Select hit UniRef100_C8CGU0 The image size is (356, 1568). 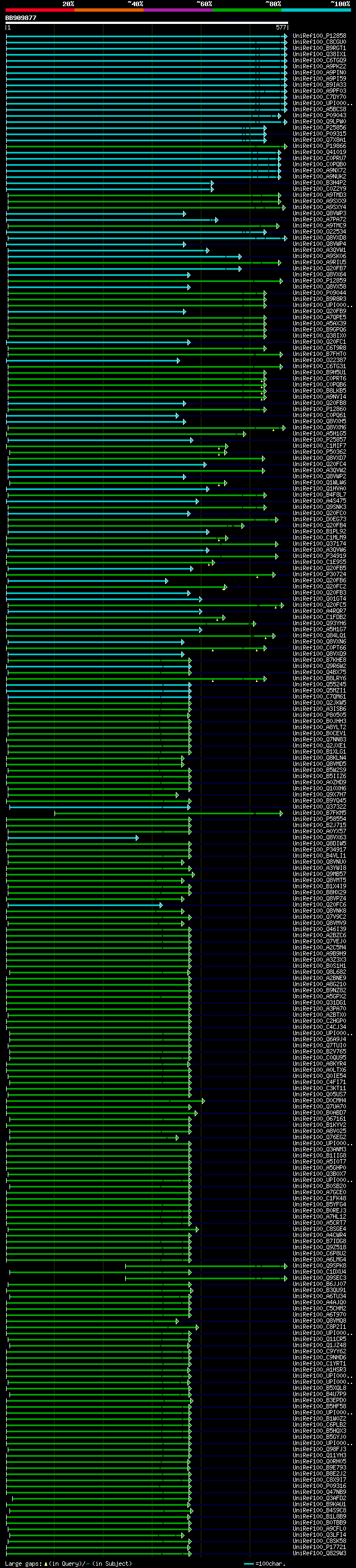tap(319, 42)
